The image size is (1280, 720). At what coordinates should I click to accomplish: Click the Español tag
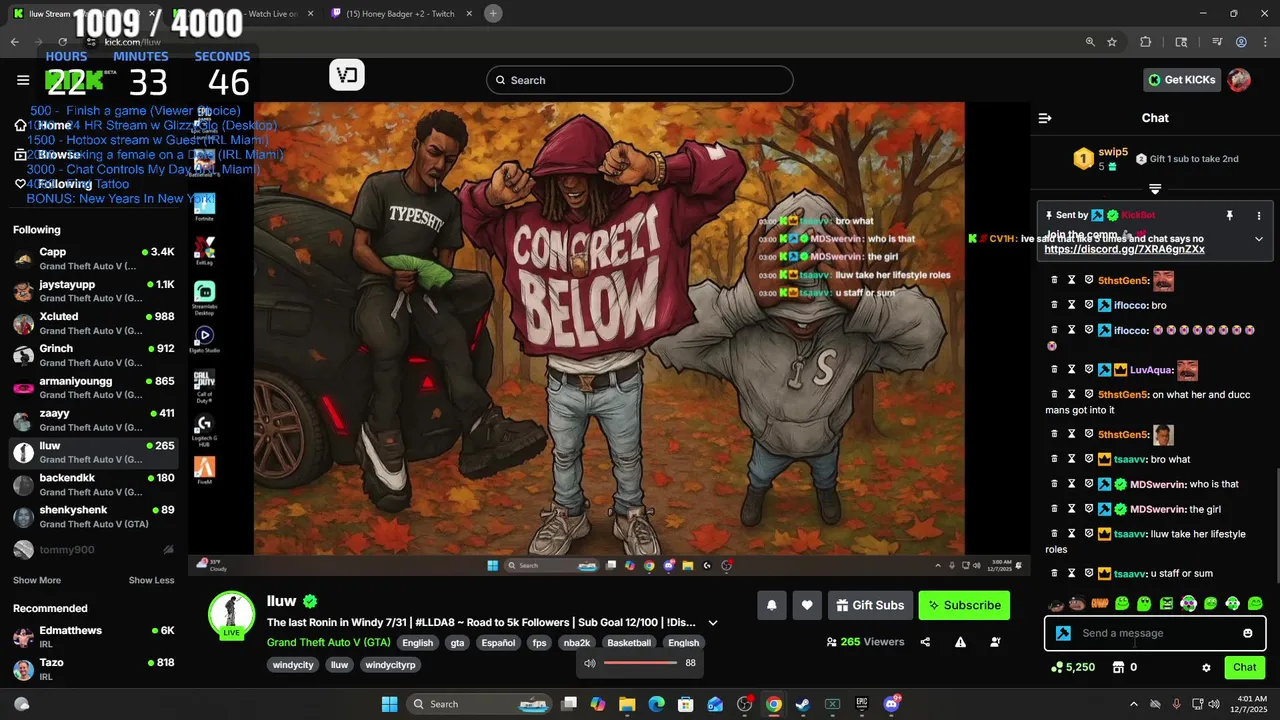[498, 643]
